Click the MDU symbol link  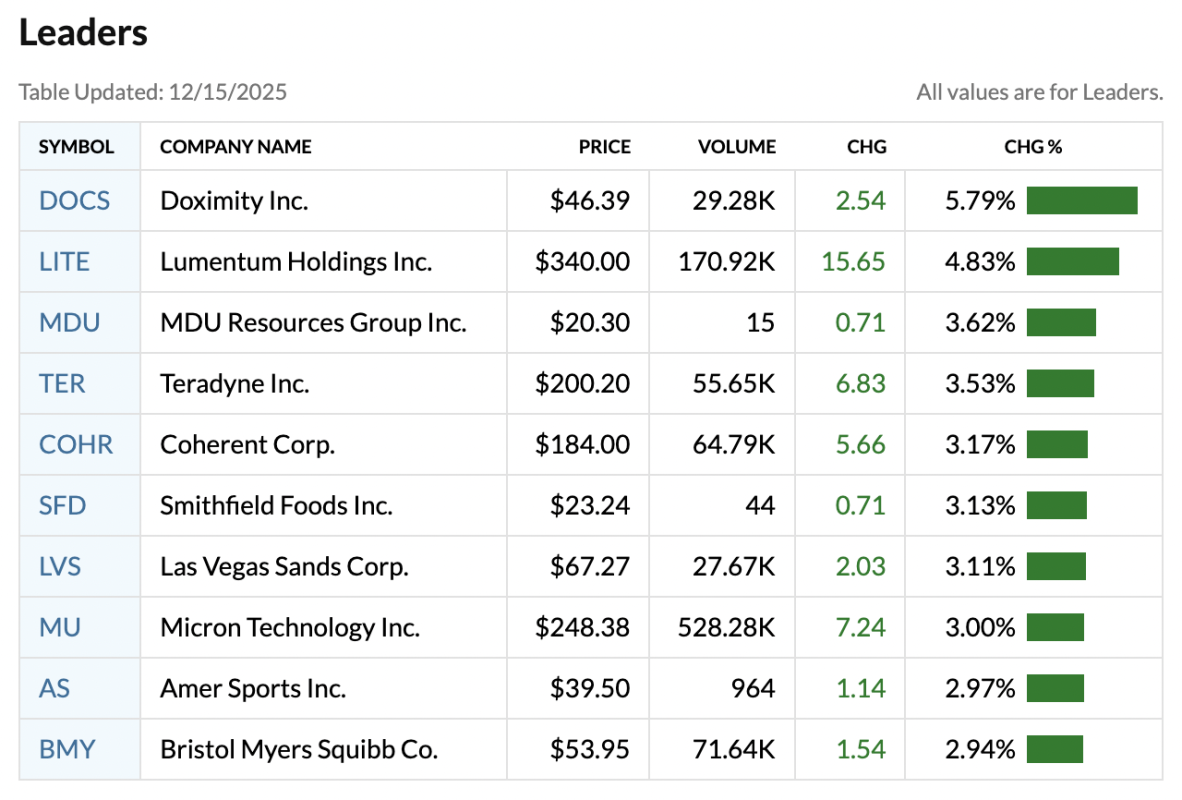coord(69,323)
